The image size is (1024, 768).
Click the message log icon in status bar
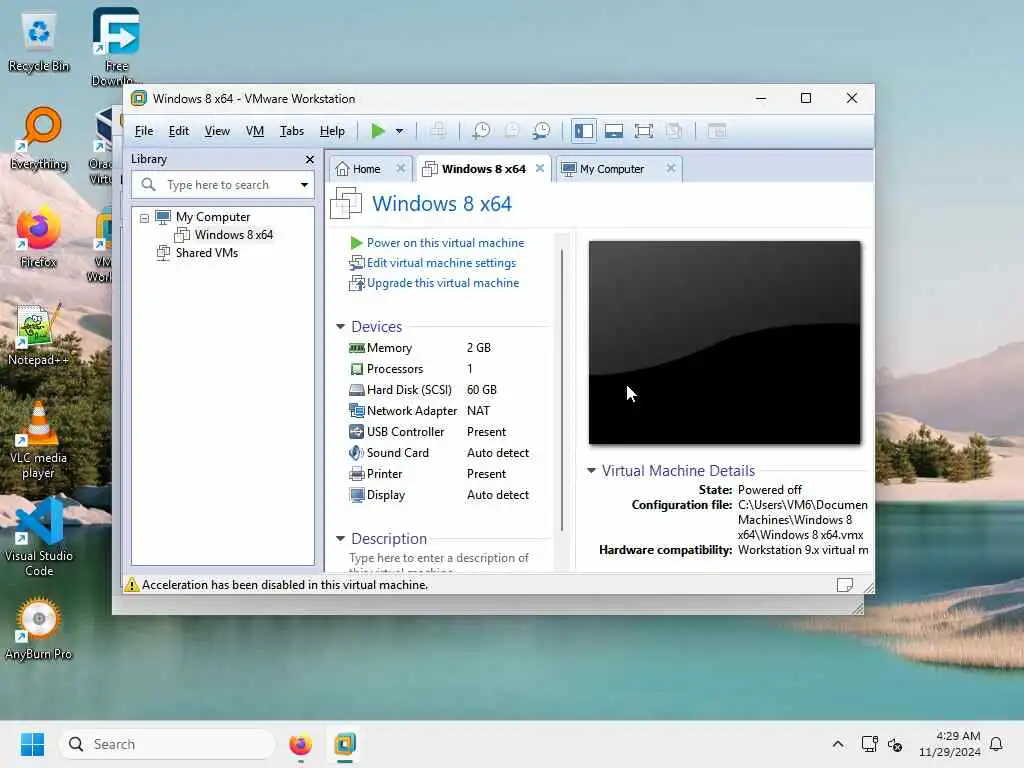point(844,584)
